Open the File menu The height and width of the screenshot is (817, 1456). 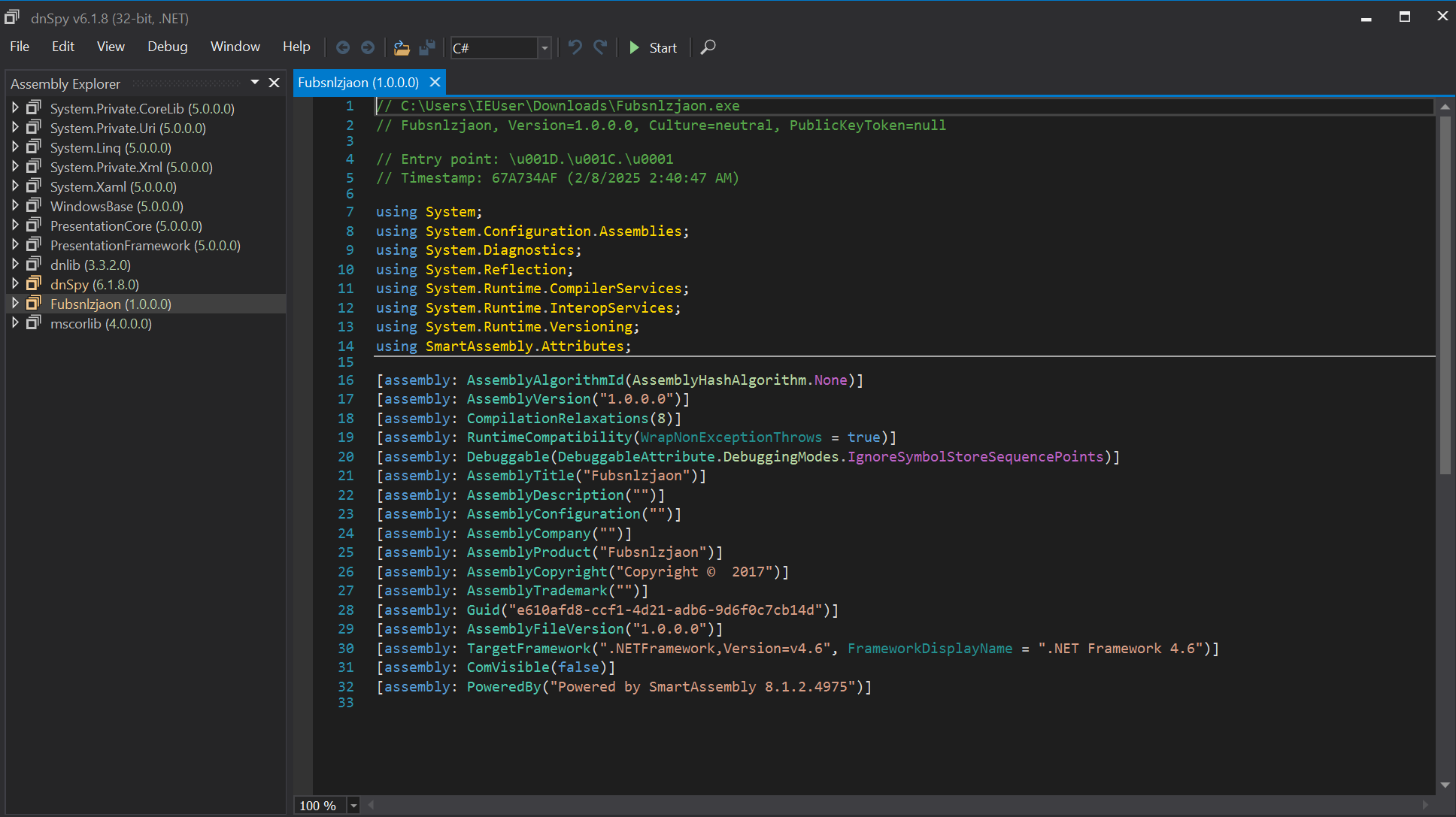pos(20,47)
